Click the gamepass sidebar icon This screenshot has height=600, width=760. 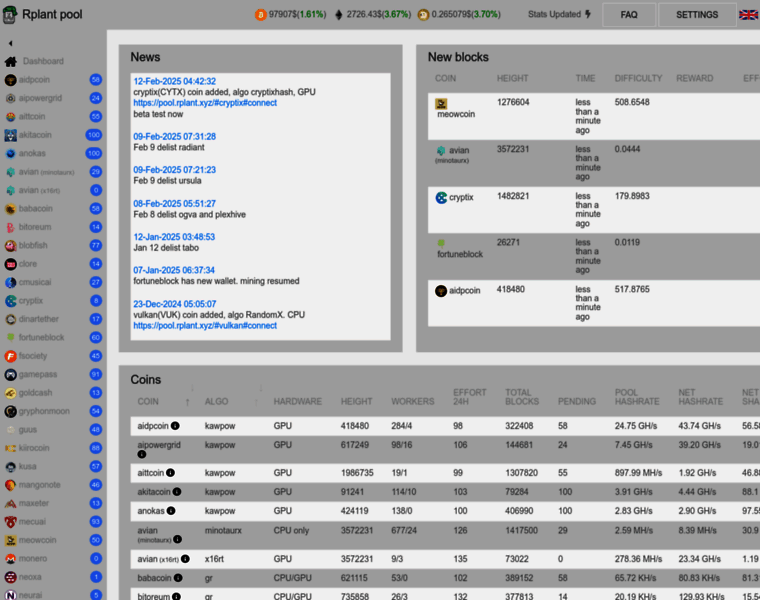[x=10, y=375]
